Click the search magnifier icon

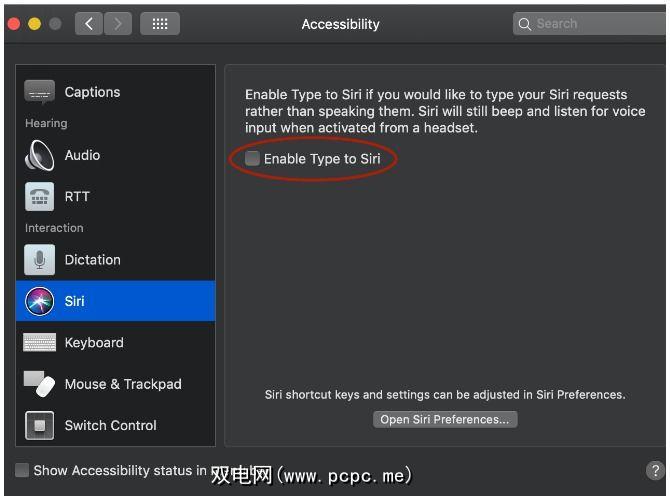point(525,24)
